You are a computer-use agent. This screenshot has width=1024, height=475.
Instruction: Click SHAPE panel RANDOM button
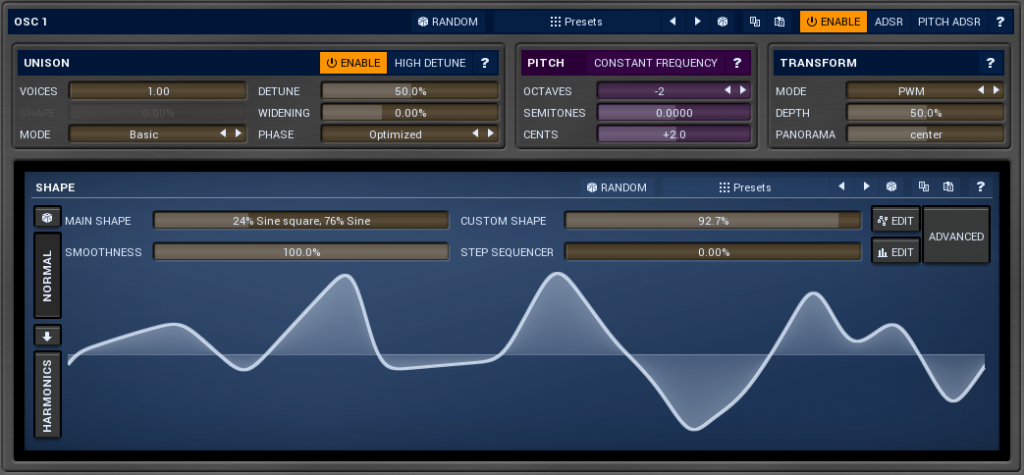click(616, 187)
